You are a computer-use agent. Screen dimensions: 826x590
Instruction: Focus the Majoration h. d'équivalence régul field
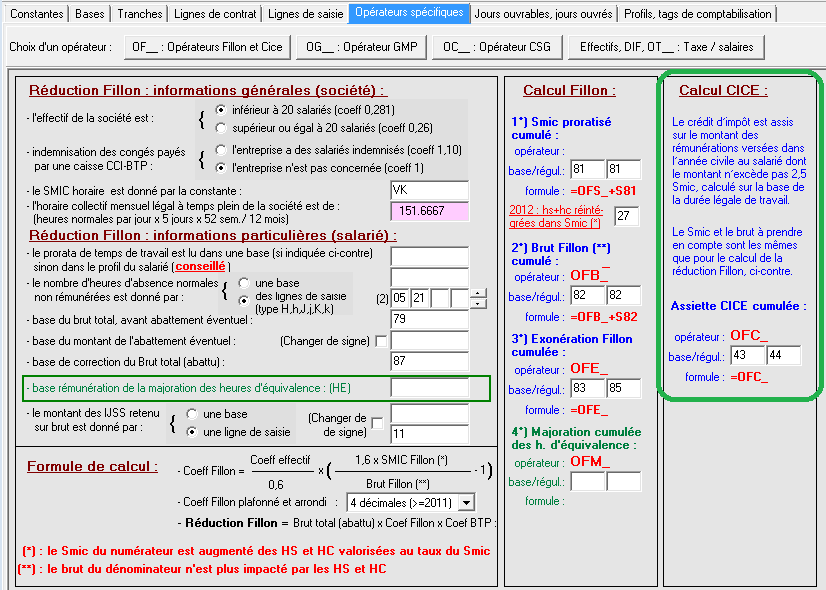point(623,482)
